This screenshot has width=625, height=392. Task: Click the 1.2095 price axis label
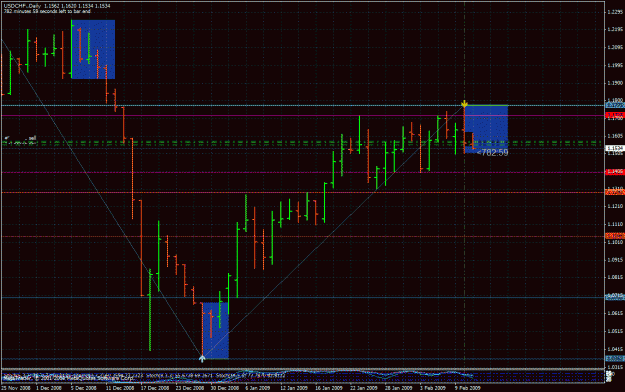coord(615,47)
